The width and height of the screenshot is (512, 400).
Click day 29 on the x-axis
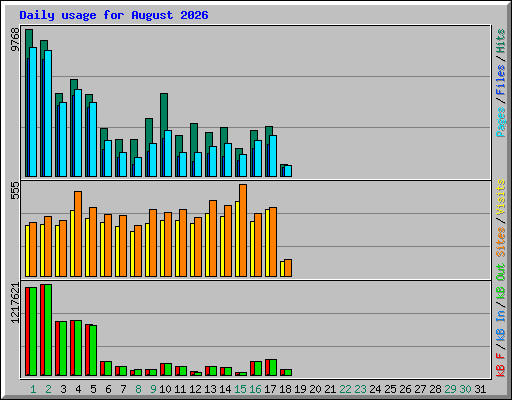450,389
